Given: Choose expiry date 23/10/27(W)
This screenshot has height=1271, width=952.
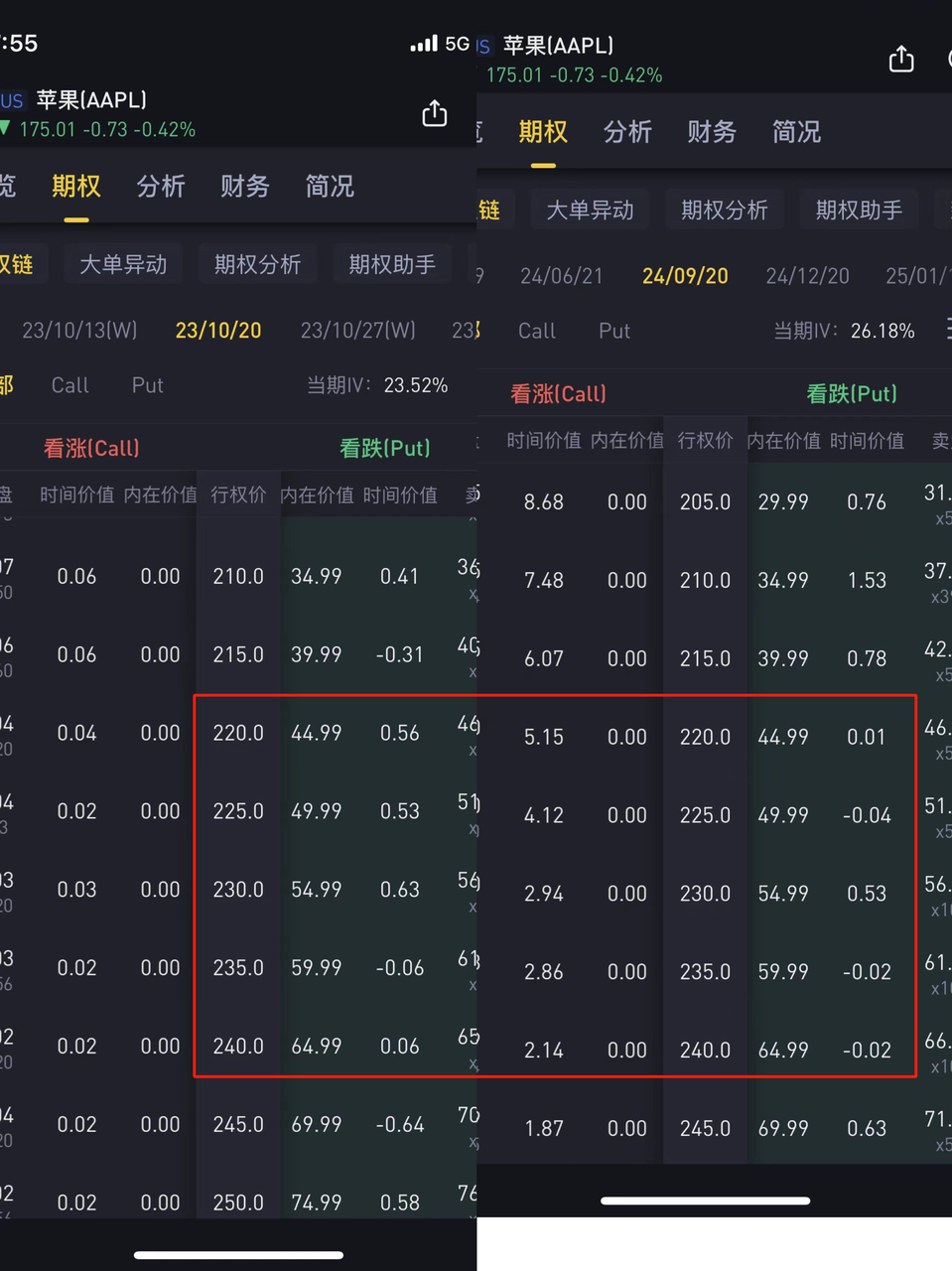Looking at the screenshot, I should point(358,330).
